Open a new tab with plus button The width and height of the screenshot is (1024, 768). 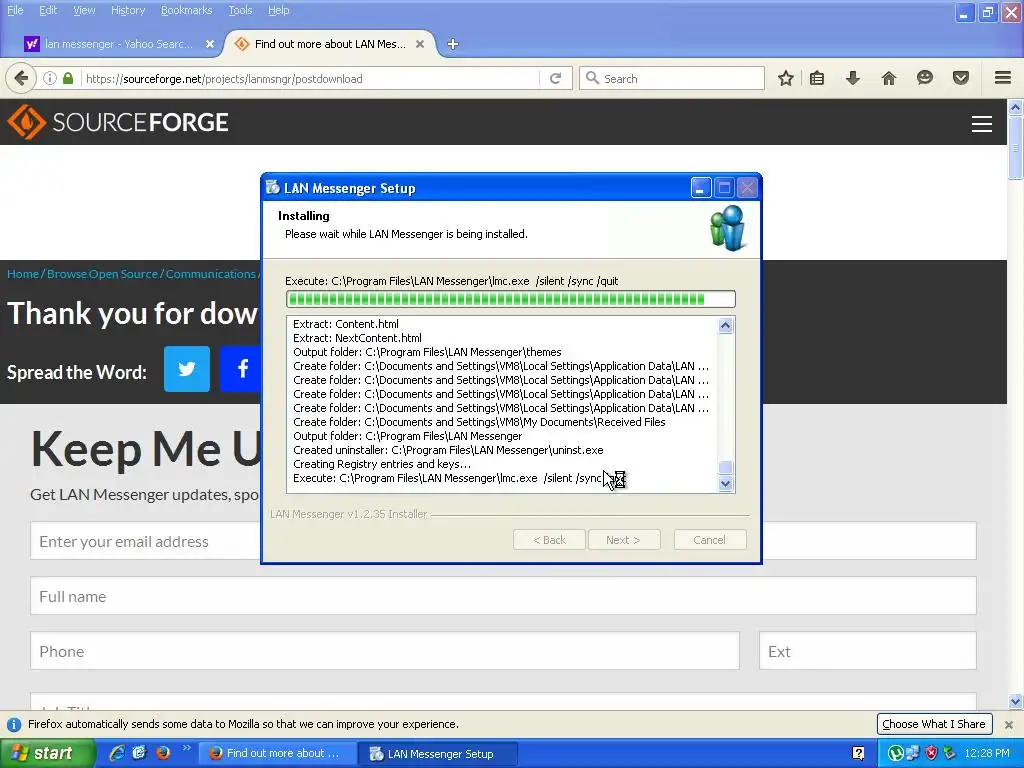tap(453, 44)
